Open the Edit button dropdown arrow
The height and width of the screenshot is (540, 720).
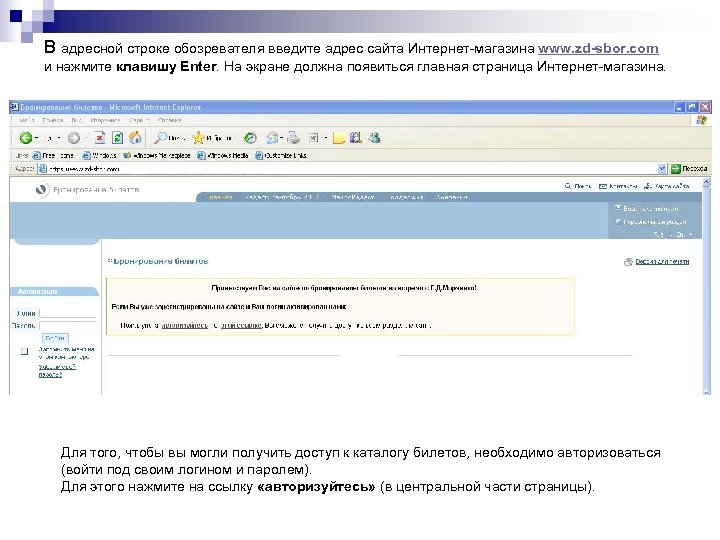tap(326, 138)
